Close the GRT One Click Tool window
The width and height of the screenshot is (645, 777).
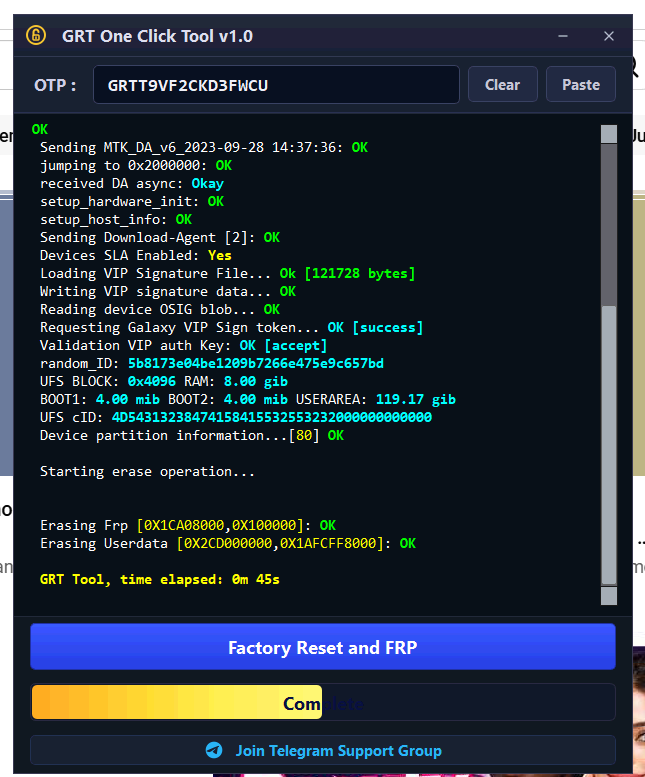(609, 36)
